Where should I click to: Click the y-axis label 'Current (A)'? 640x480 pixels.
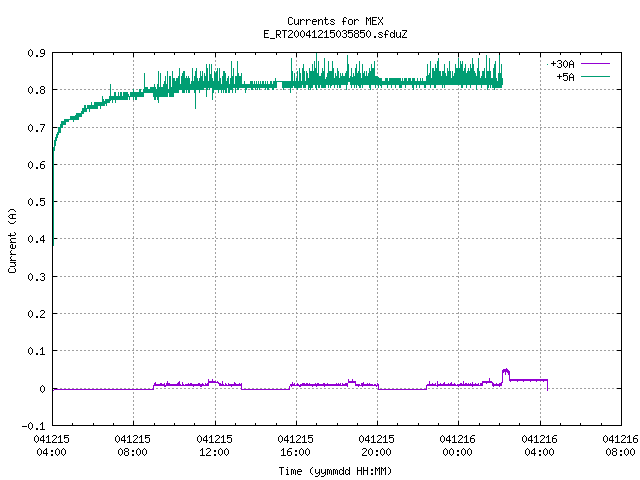click(12, 241)
